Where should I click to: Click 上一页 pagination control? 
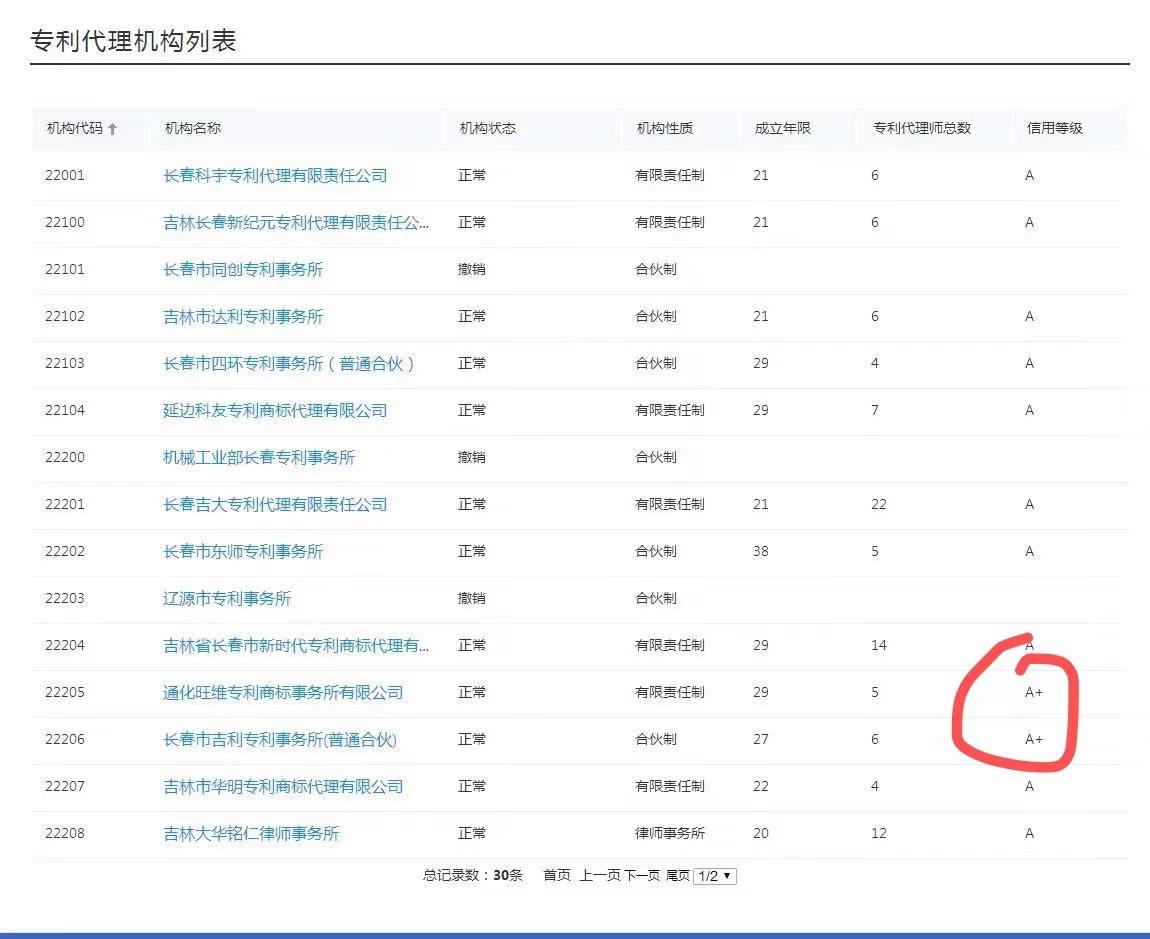[599, 874]
